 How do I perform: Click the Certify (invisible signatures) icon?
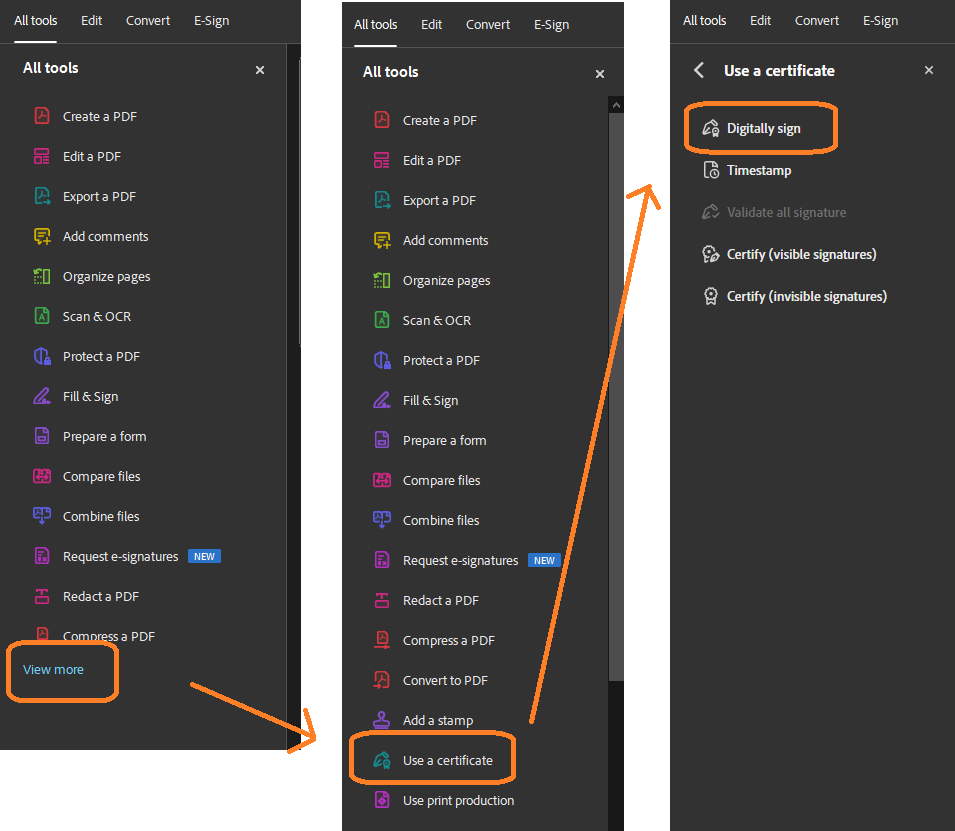pos(711,296)
